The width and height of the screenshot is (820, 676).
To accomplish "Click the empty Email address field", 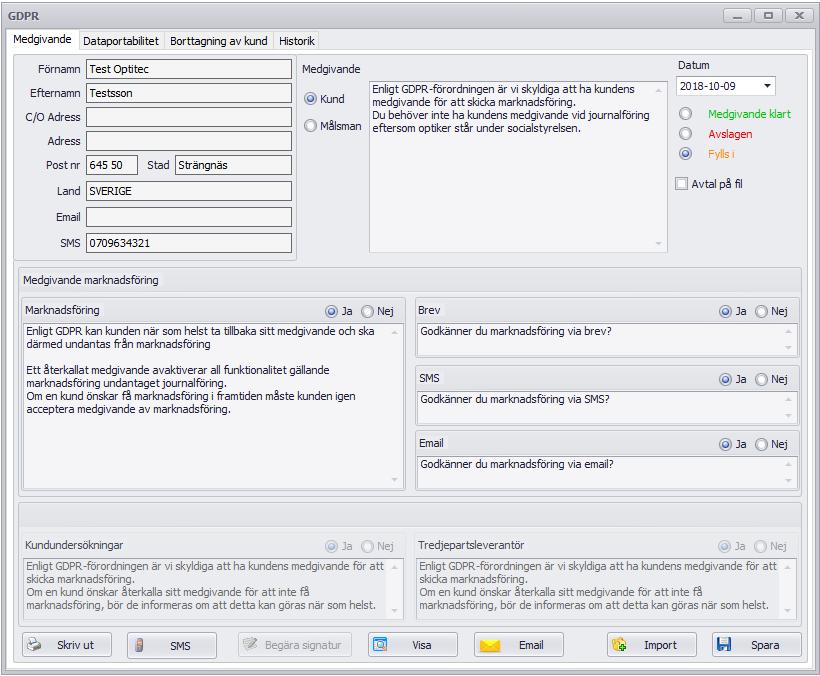I will click(189, 217).
